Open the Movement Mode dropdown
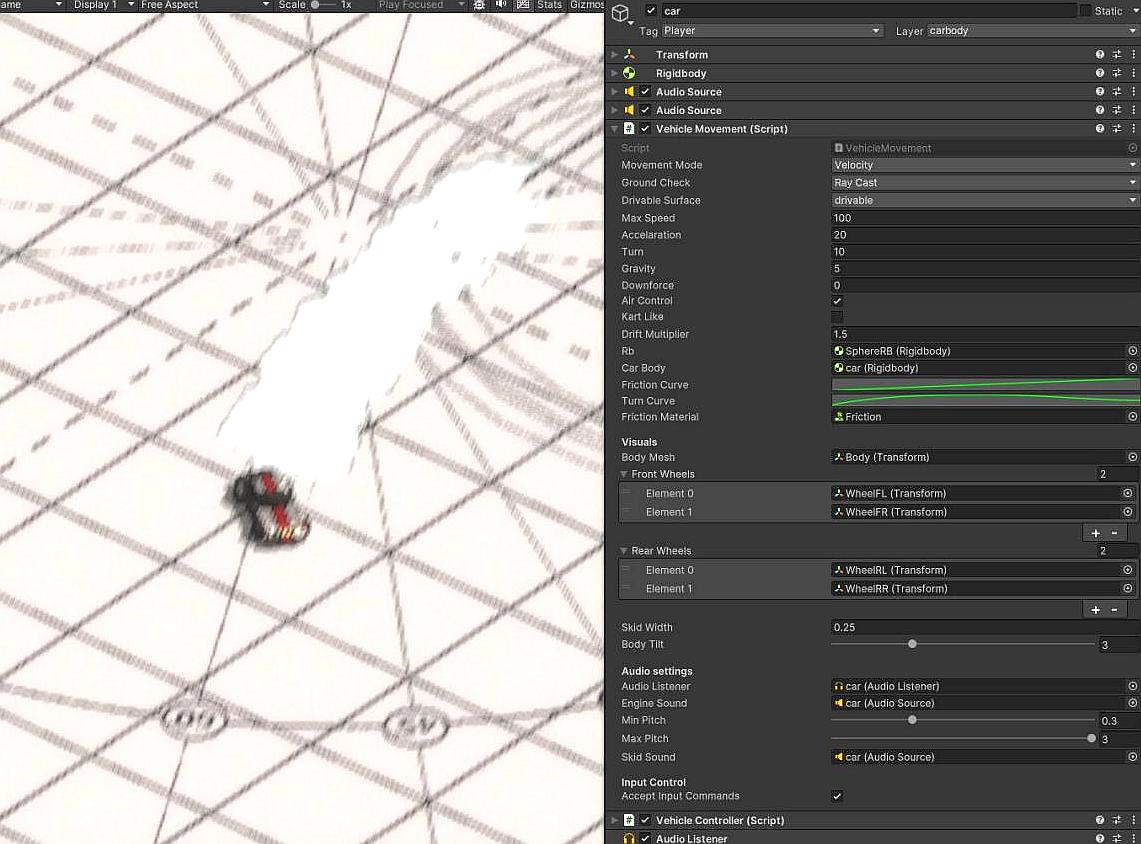 tap(984, 165)
